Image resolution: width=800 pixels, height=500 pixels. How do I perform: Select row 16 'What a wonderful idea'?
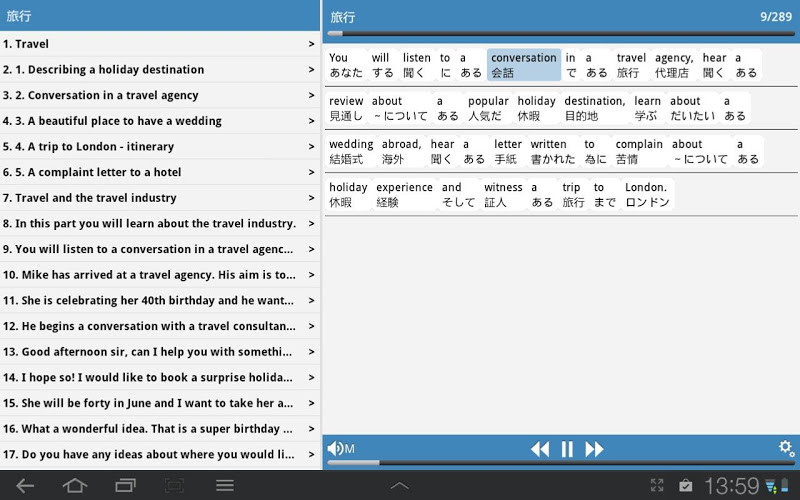coord(160,429)
